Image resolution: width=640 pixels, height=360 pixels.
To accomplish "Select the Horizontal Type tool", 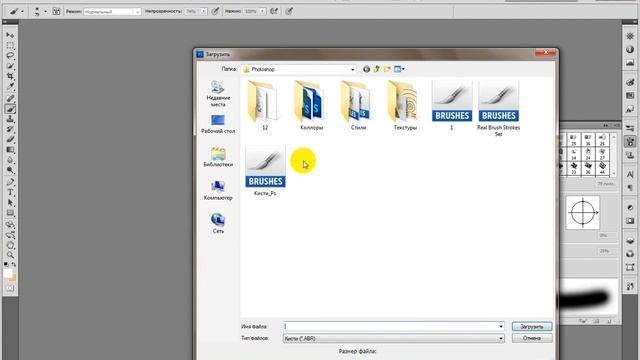I will pyautogui.click(x=10, y=192).
